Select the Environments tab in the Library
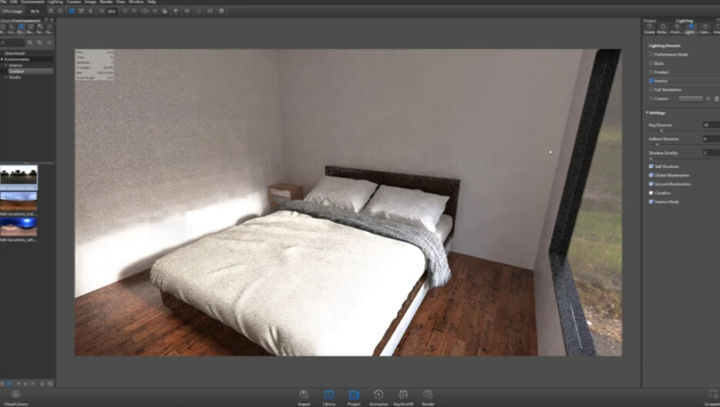Screen dimensions: 720x407 [x=21, y=29]
